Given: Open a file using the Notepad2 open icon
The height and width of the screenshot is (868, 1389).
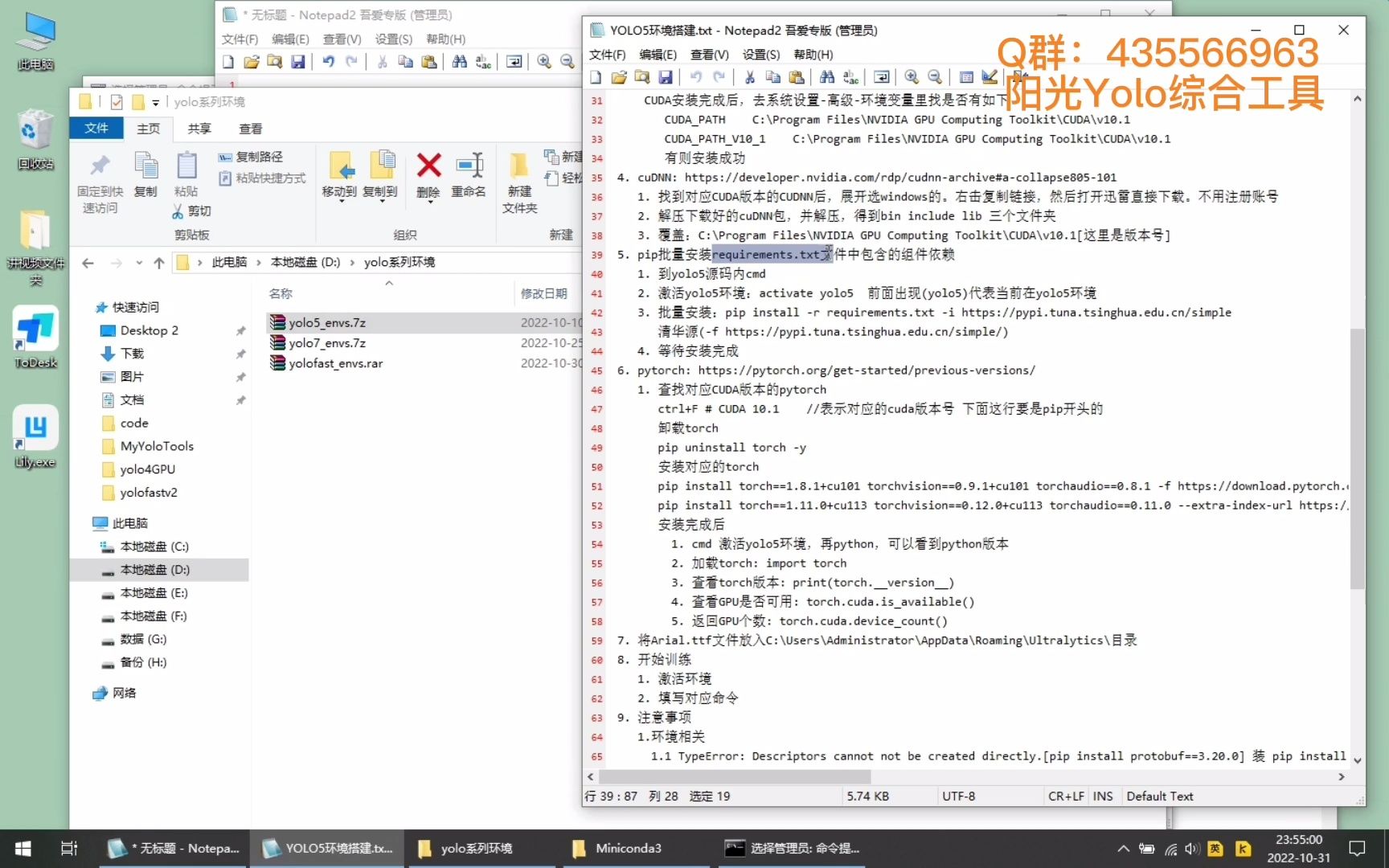Looking at the screenshot, I should pyautogui.click(x=619, y=76).
